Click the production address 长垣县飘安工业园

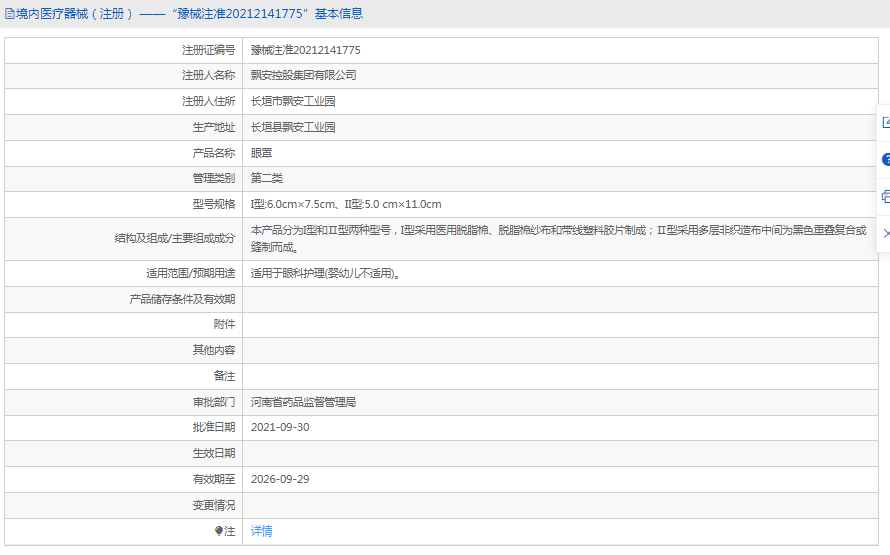(x=293, y=127)
